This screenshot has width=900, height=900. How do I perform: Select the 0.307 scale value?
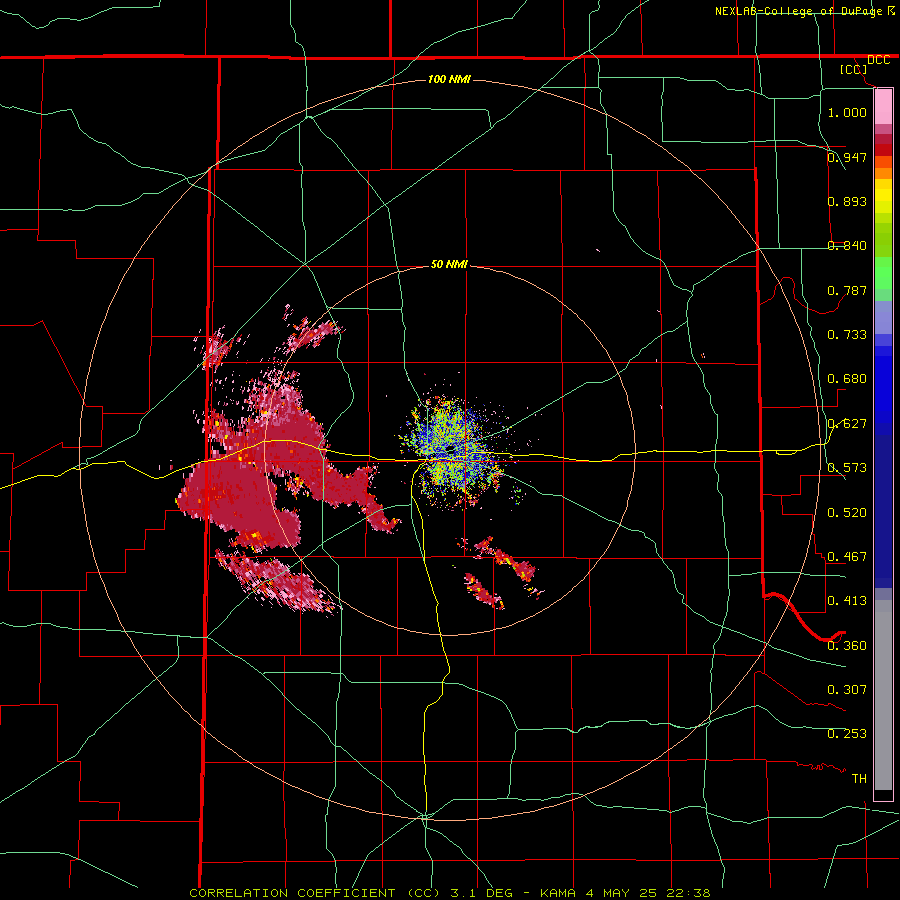pyautogui.click(x=847, y=689)
